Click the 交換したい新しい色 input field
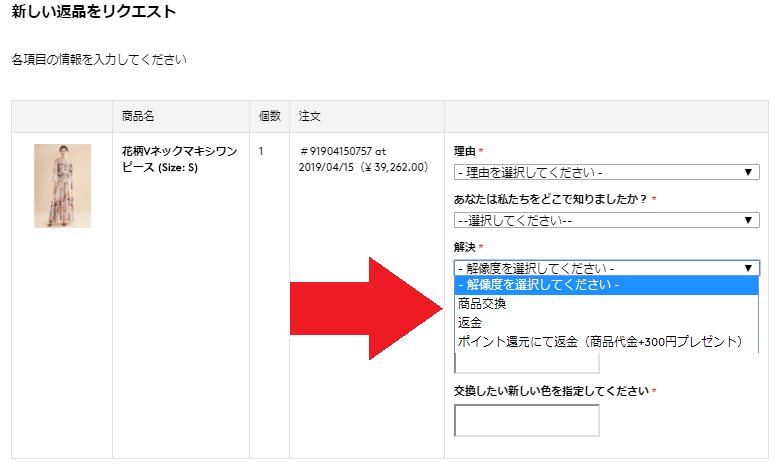This screenshot has height=475, width=778. tap(526, 420)
